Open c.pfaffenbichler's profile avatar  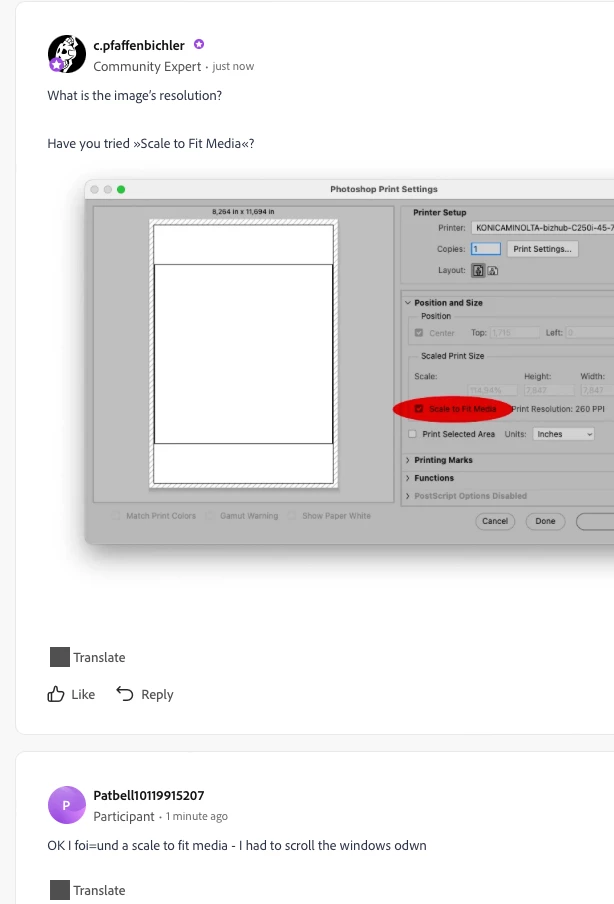click(x=66, y=54)
